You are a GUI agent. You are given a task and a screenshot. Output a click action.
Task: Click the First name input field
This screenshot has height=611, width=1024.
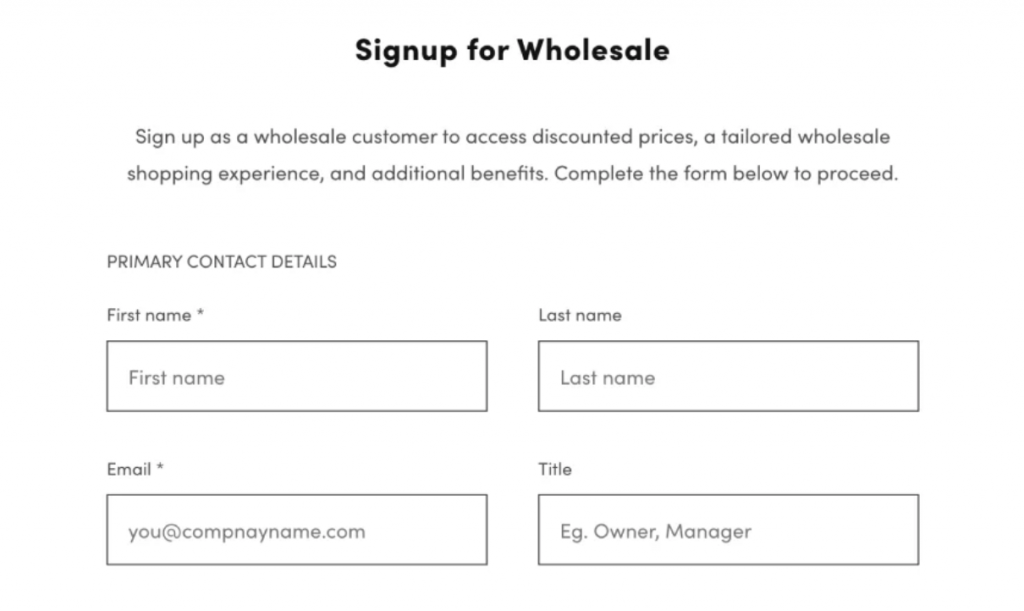coord(296,376)
